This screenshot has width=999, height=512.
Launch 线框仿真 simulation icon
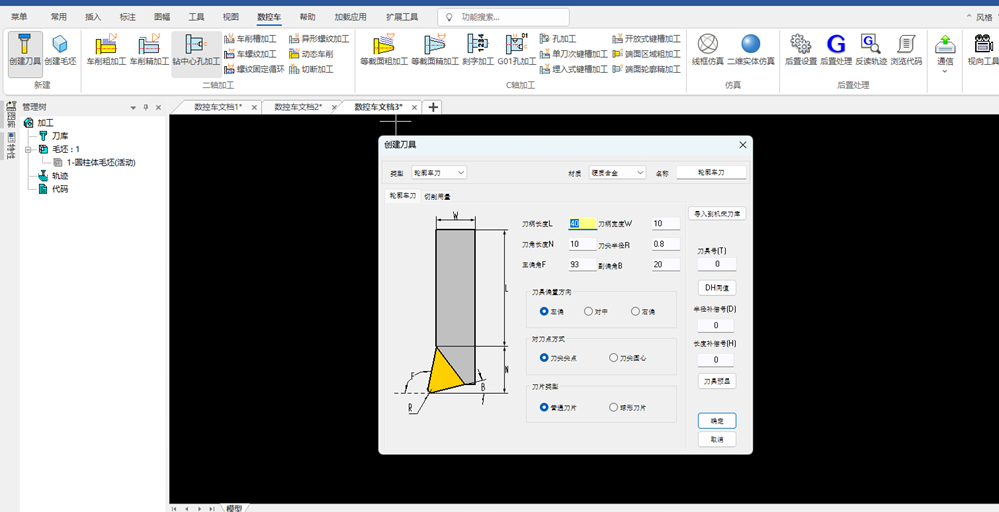[707, 51]
